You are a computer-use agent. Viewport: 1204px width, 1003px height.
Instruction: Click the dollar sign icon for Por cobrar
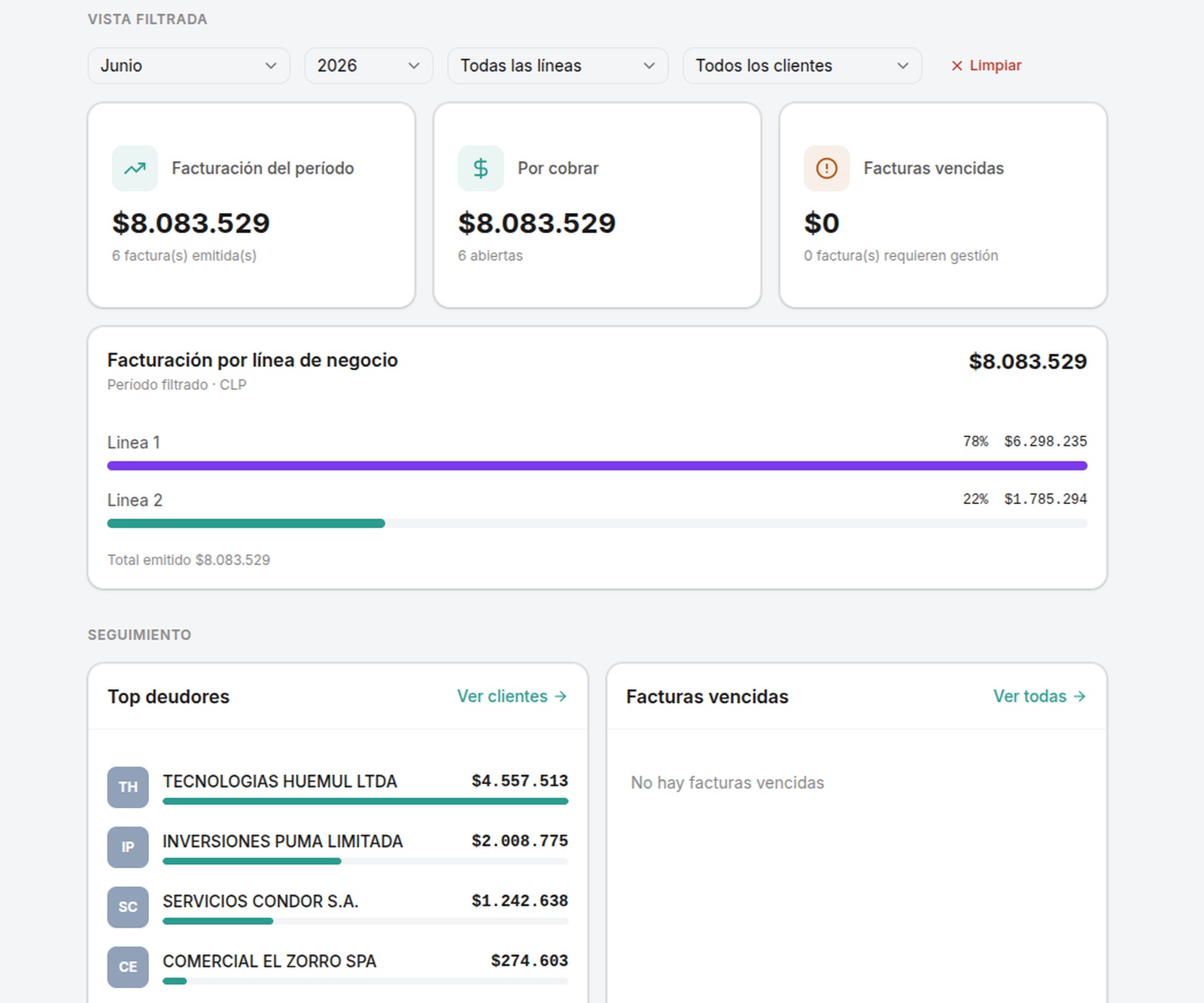click(x=481, y=169)
